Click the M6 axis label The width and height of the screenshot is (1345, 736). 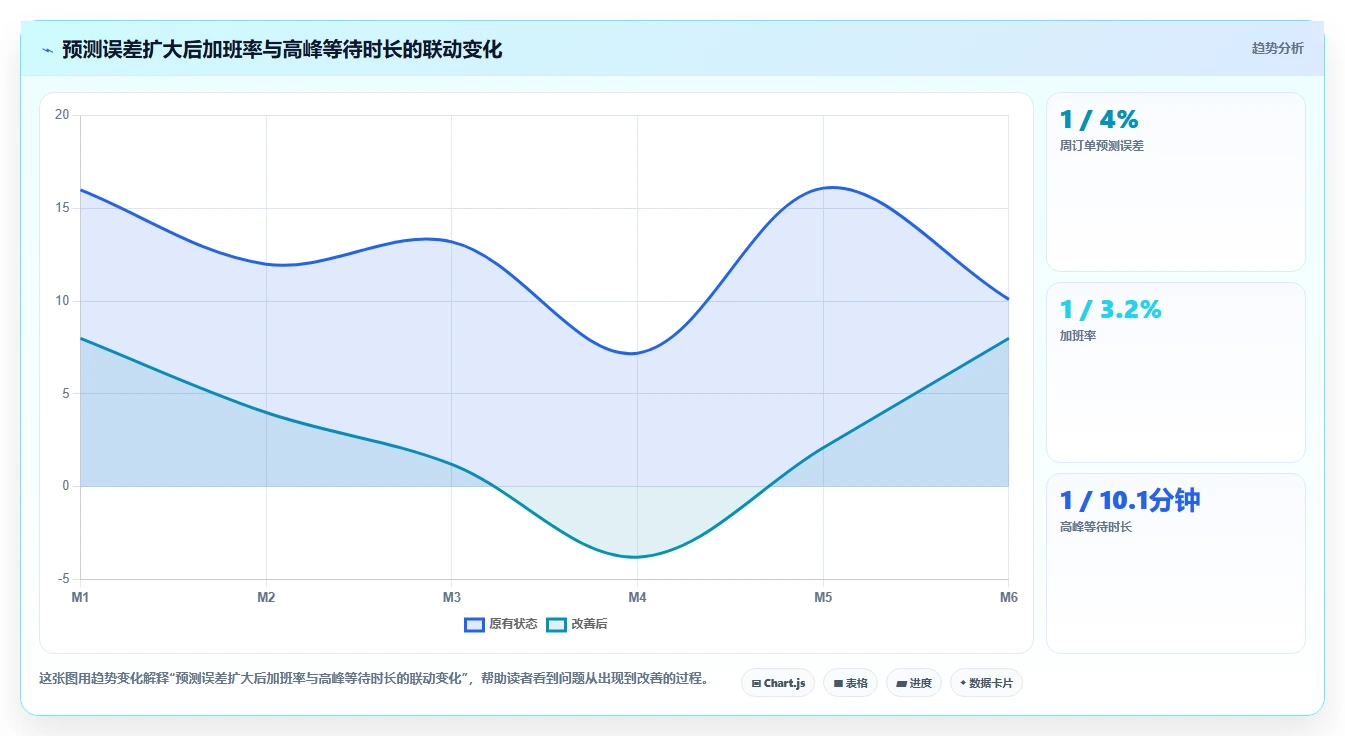tap(1009, 597)
